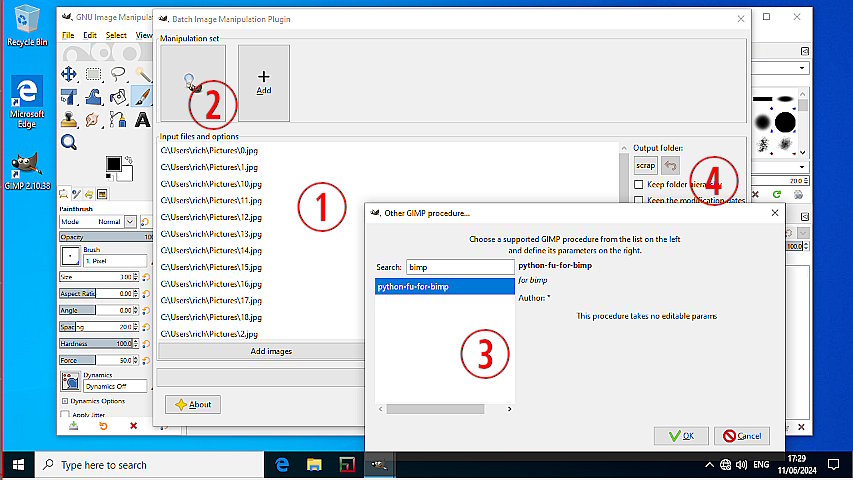Open the Dynamics selector icon
The height and width of the screenshot is (480, 853).
pos(70,381)
